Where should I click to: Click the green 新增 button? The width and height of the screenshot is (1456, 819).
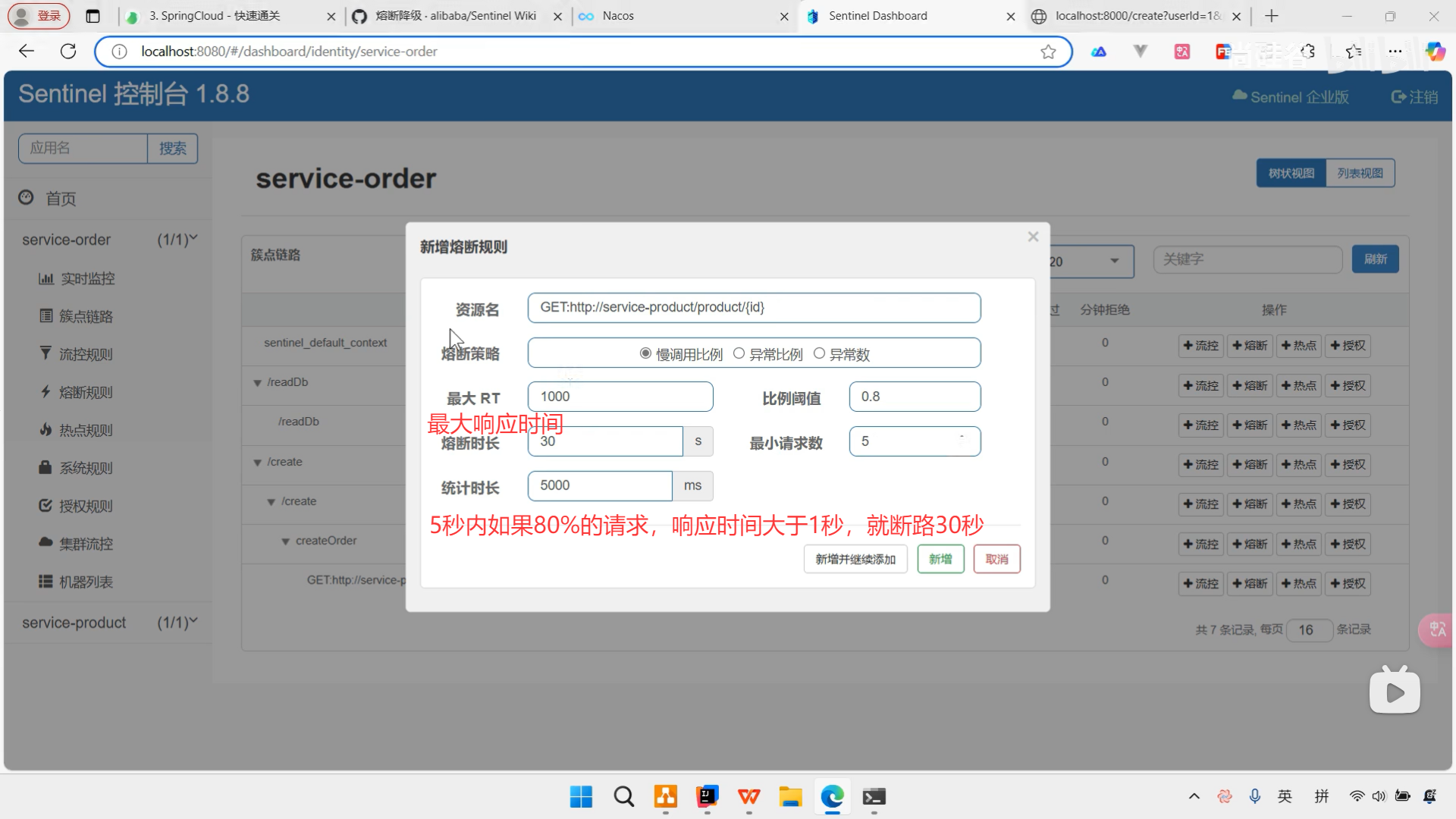(x=940, y=560)
